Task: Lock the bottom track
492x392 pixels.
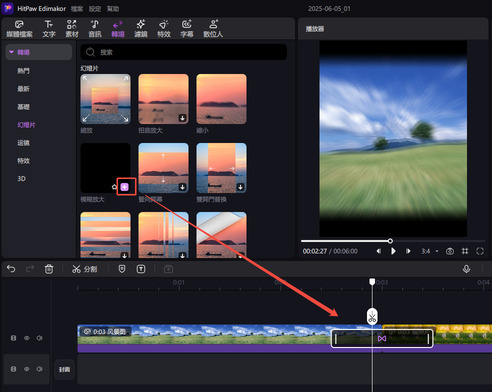Action: 13,369
